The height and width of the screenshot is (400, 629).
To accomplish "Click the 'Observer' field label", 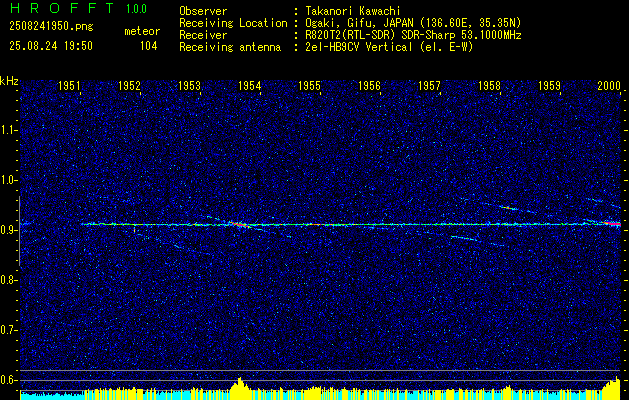I will (x=203, y=11).
